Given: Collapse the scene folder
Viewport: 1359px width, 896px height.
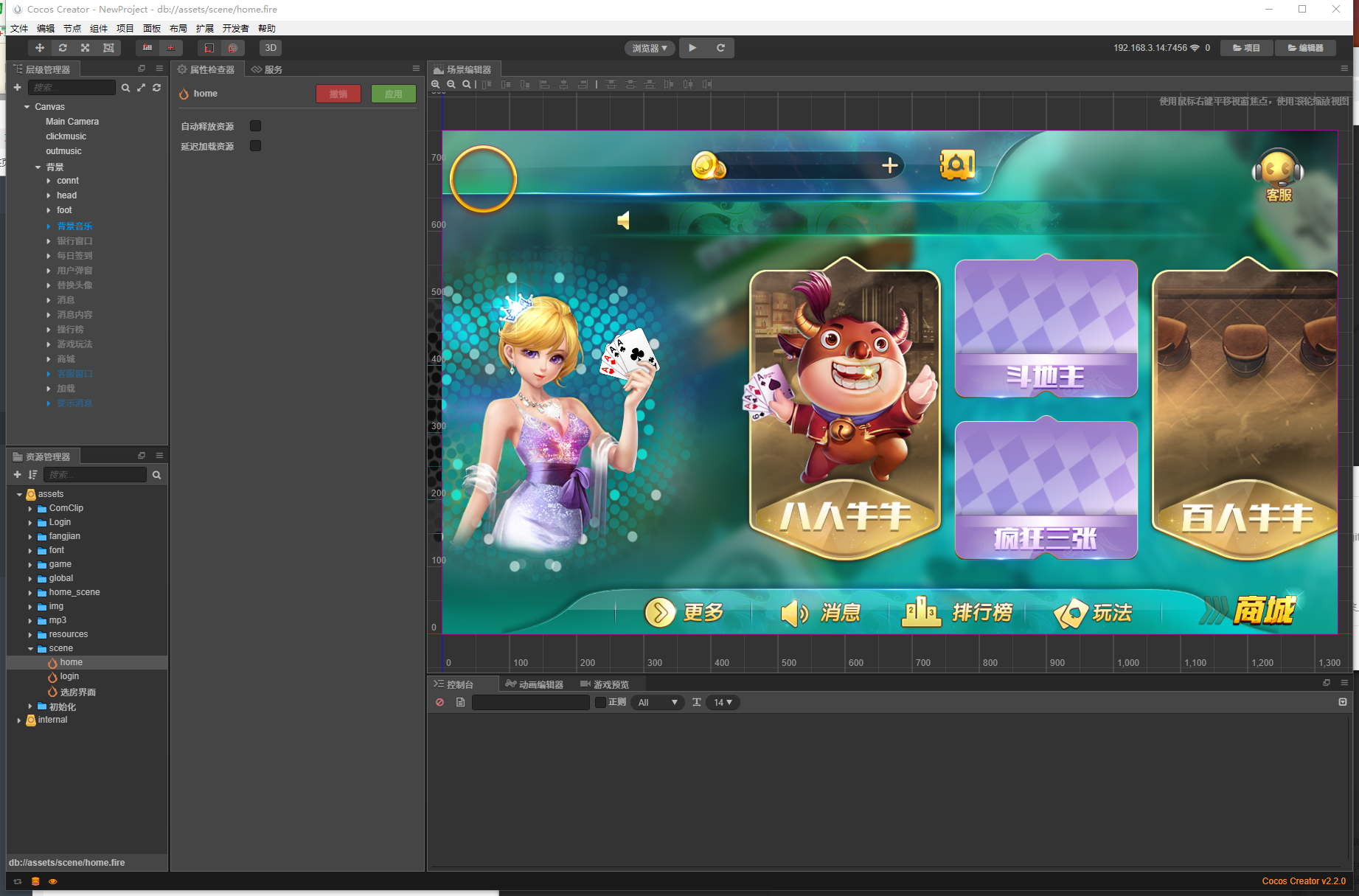Looking at the screenshot, I should 30,648.
